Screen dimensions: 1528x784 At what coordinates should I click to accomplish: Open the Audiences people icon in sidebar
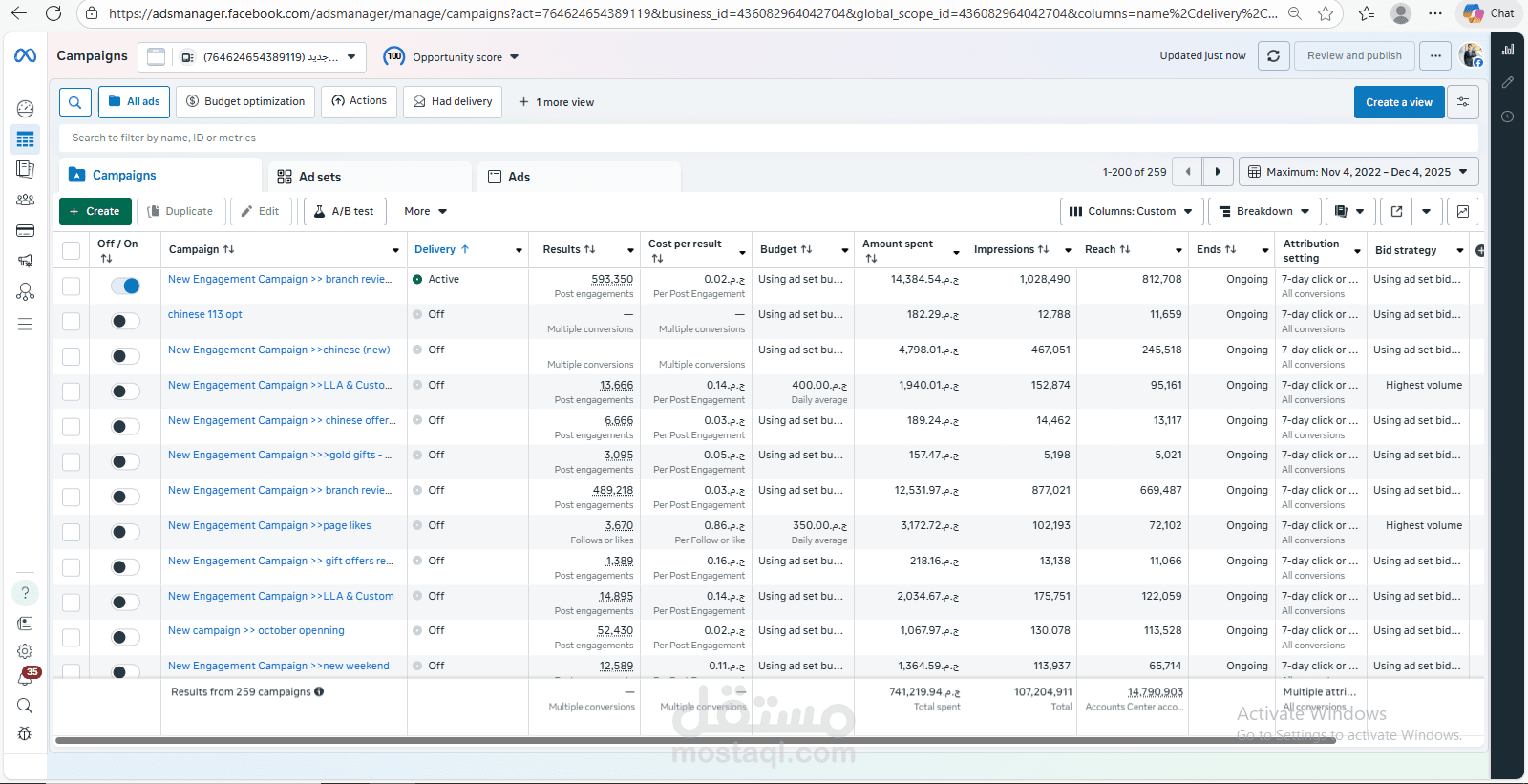point(25,200)
